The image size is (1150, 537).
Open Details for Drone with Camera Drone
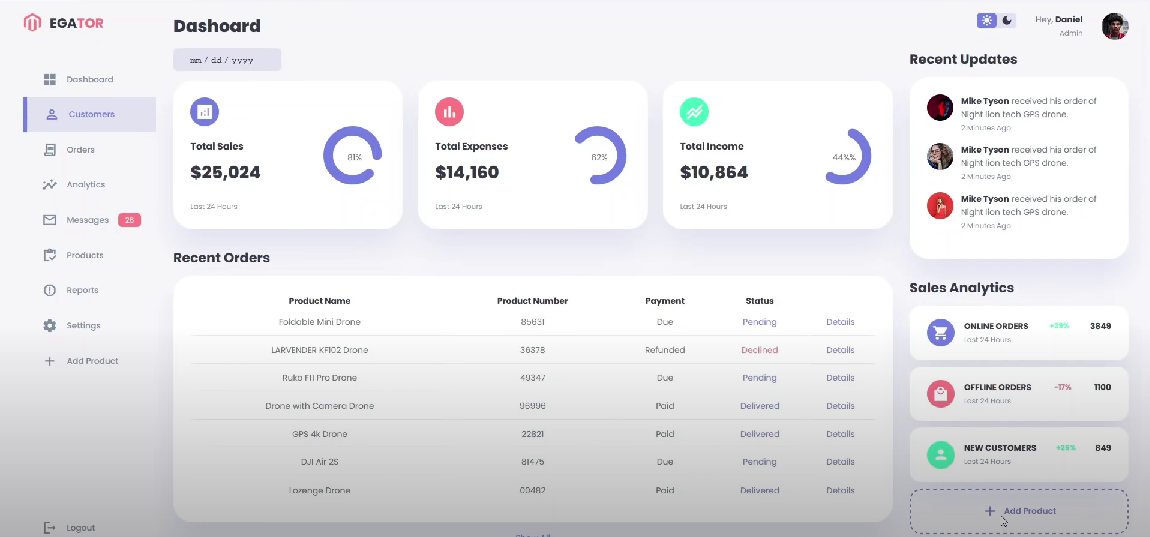coord(840,406)
